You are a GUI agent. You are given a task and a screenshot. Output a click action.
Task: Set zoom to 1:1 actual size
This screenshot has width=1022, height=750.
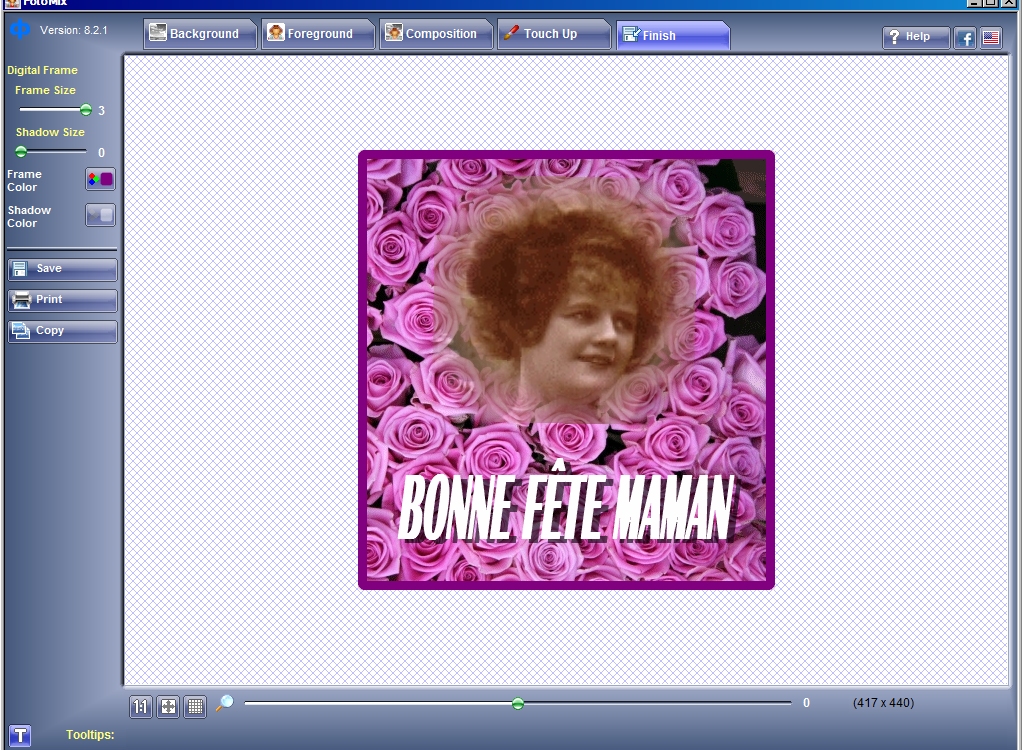coord(141,706)
